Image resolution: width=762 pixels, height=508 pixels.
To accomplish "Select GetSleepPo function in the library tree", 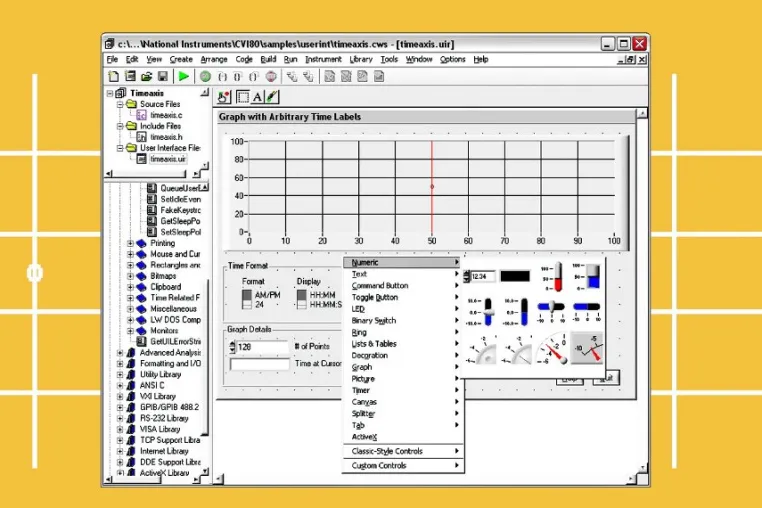I will click(180, 221).
